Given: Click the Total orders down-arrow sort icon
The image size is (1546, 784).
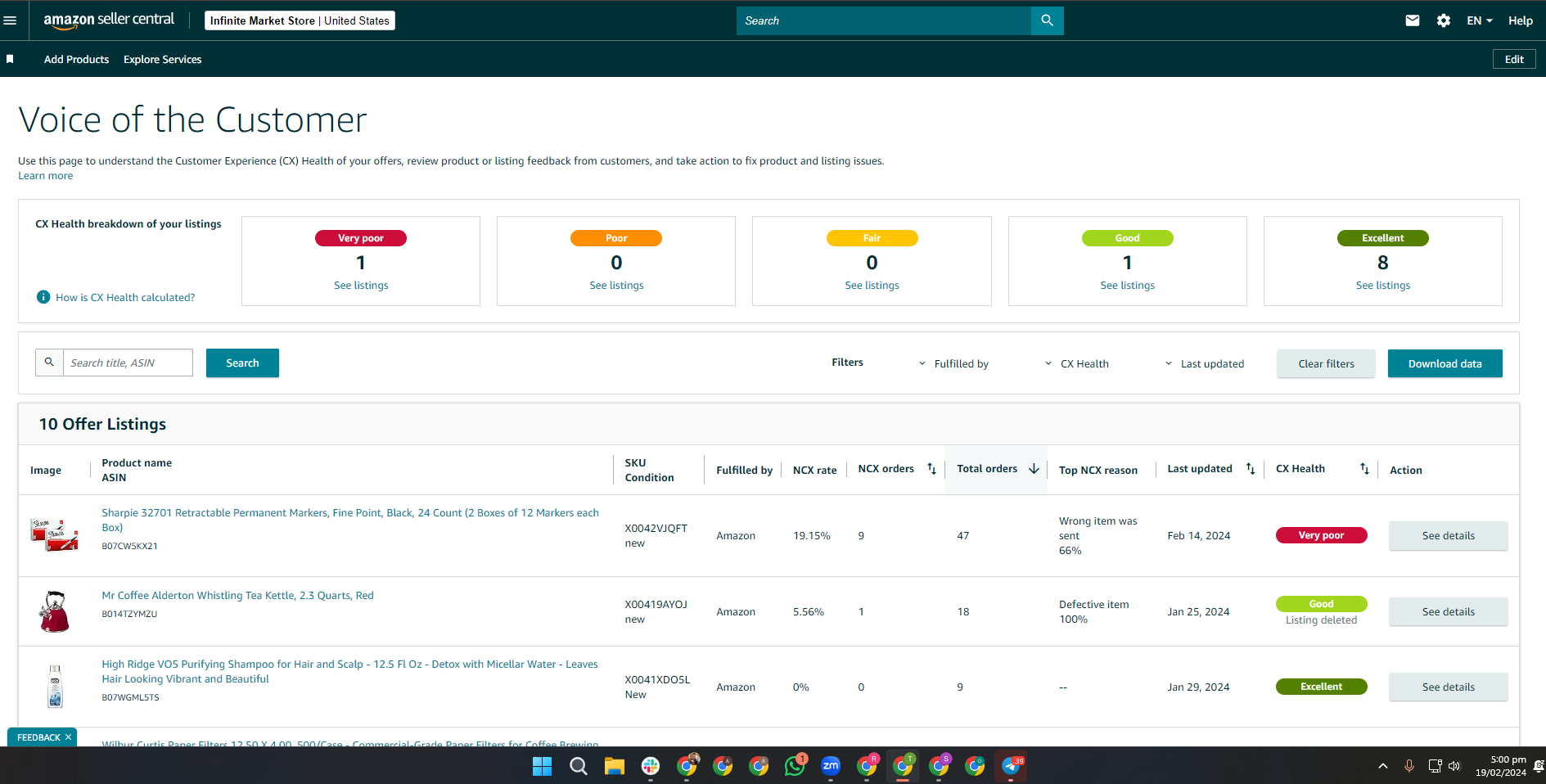Looking at the screenshot, I should click(x=1034, y=469).
